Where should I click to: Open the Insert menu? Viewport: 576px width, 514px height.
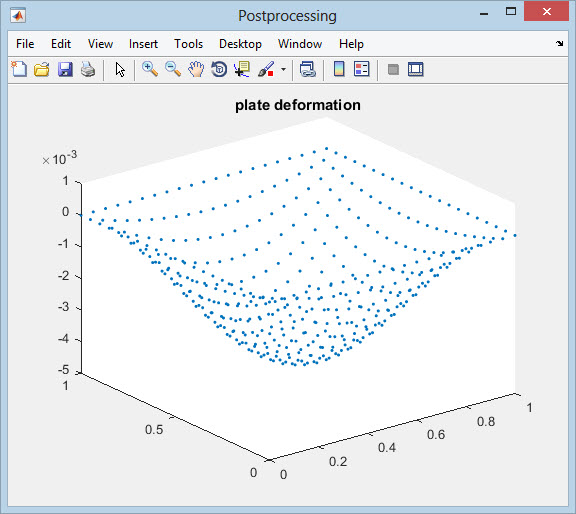[x=143, y=44]
